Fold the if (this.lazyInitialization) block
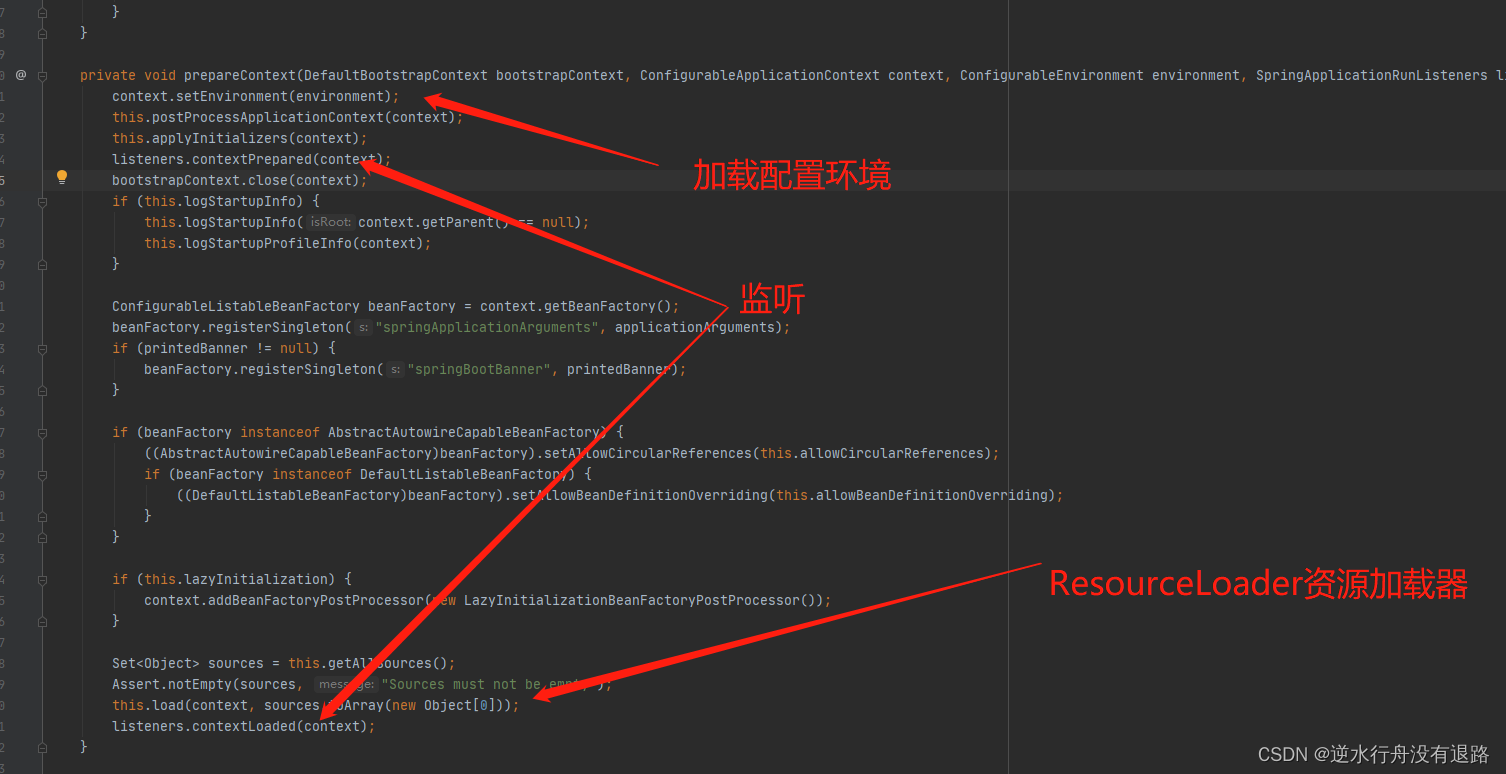The height and width of the screenshot is (774, 1506). click(x=42, y=579)
